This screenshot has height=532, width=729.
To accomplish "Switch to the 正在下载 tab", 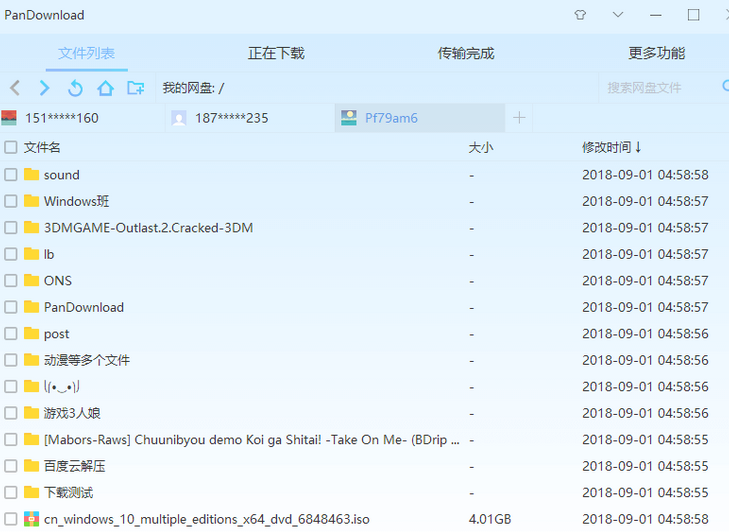I will click(x=276, y=53).
